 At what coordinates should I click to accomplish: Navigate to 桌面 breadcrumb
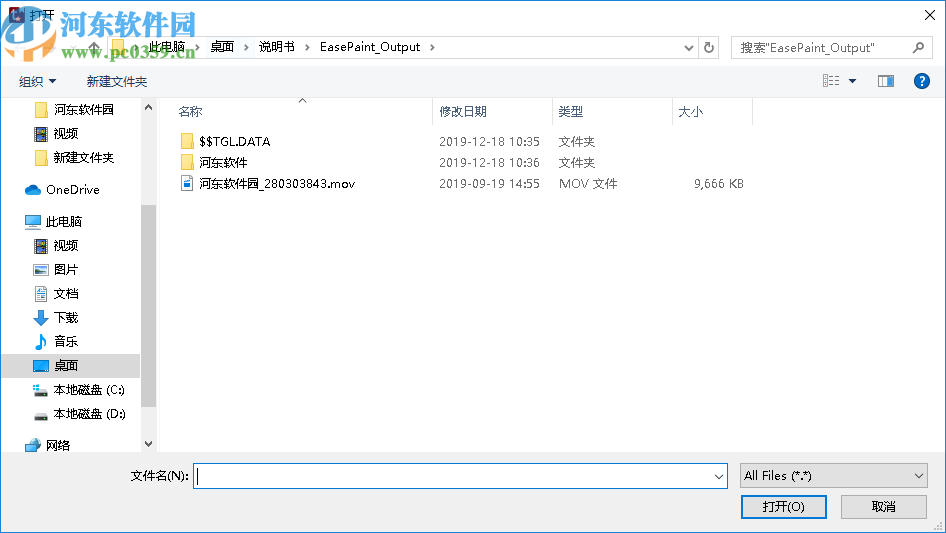click(222, 47)
